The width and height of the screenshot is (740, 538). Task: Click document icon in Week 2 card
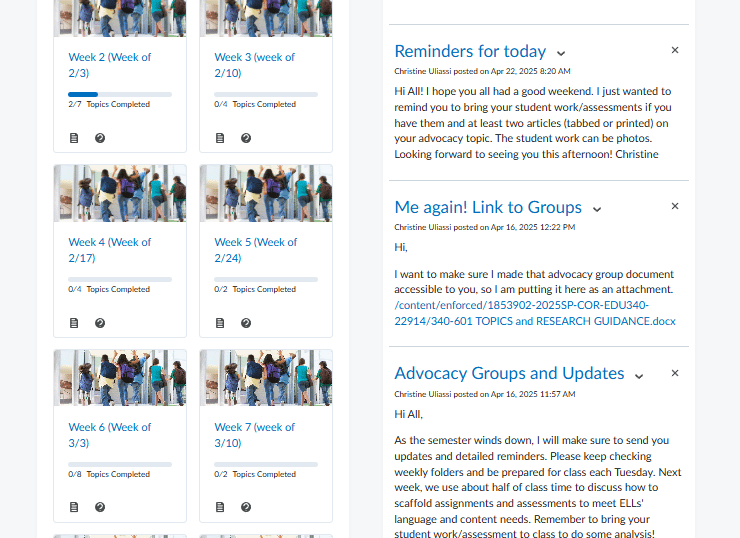point(74,138)
